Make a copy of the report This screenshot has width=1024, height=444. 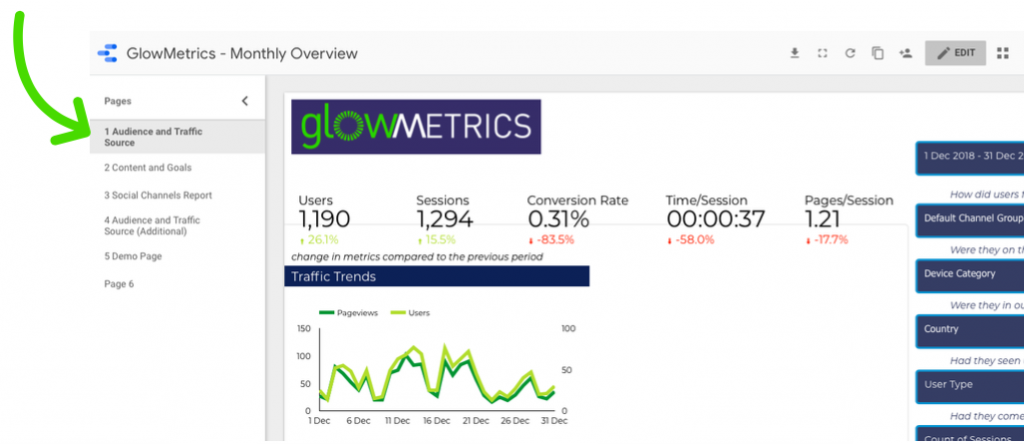878,54
